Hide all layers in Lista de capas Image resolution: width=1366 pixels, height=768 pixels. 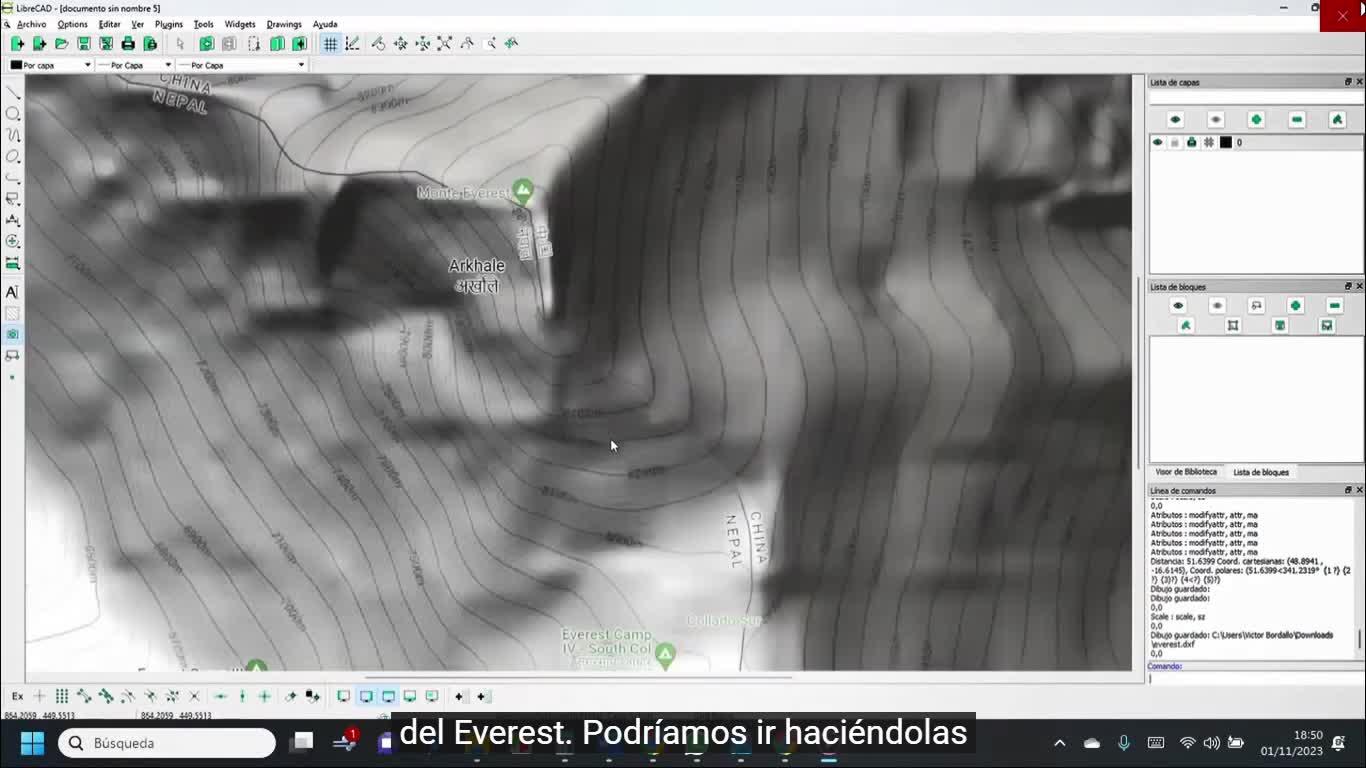[1216, 120]
